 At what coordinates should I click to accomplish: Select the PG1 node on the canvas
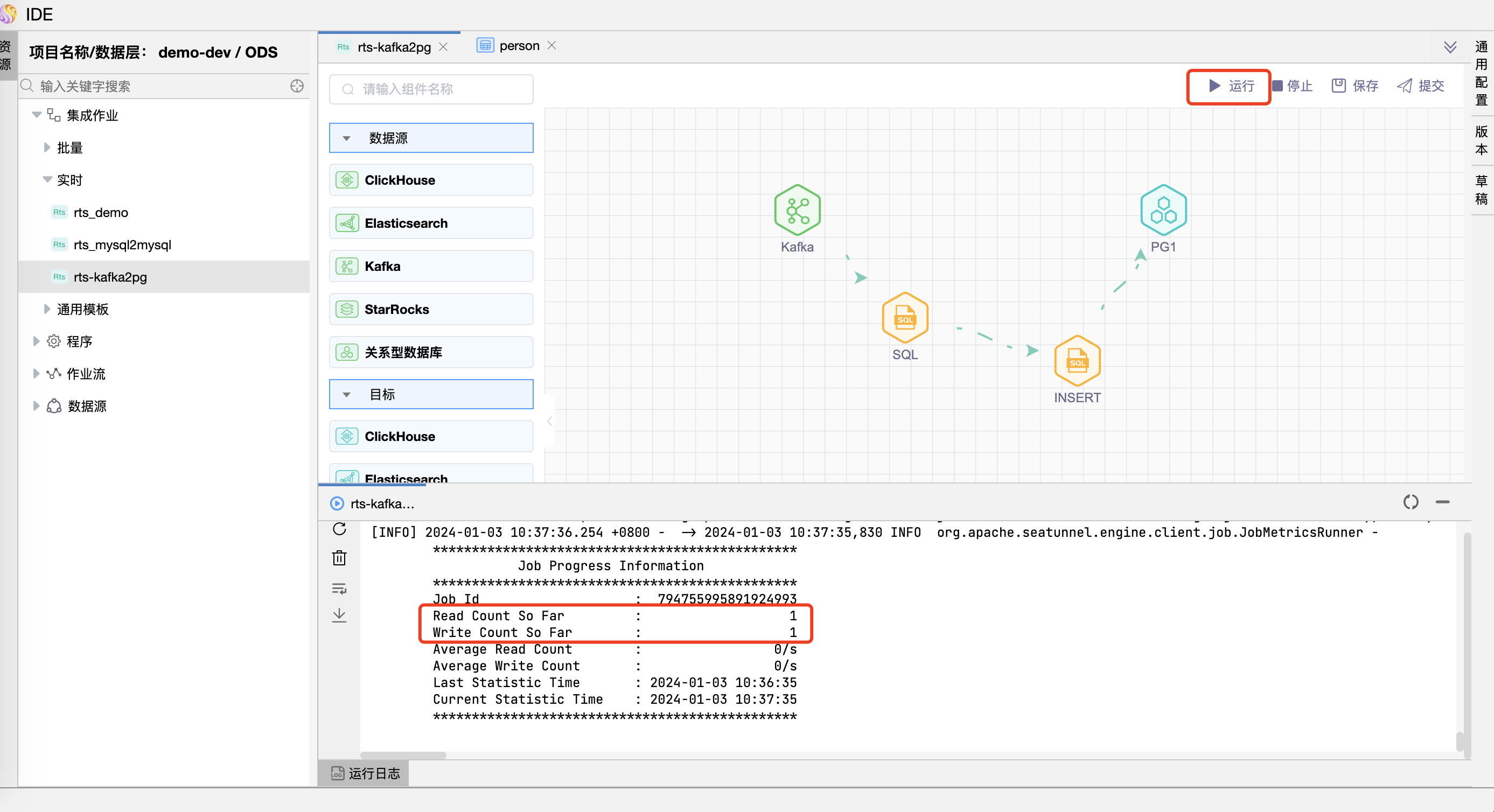pyautogui.click(x=1163, y=210)
